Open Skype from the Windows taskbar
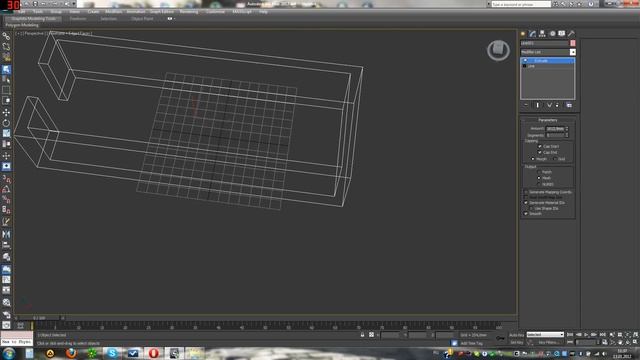 tap(112, 353)
